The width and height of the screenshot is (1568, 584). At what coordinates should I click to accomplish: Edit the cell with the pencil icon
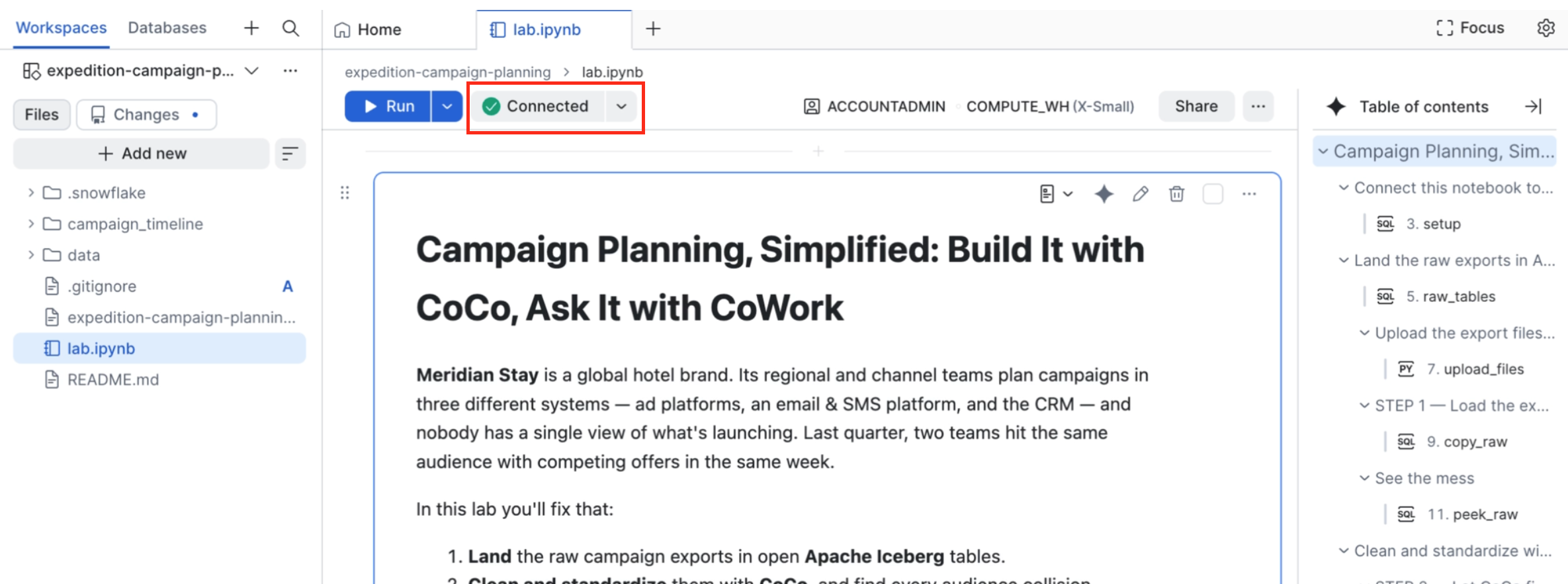tap(1140, 194)
